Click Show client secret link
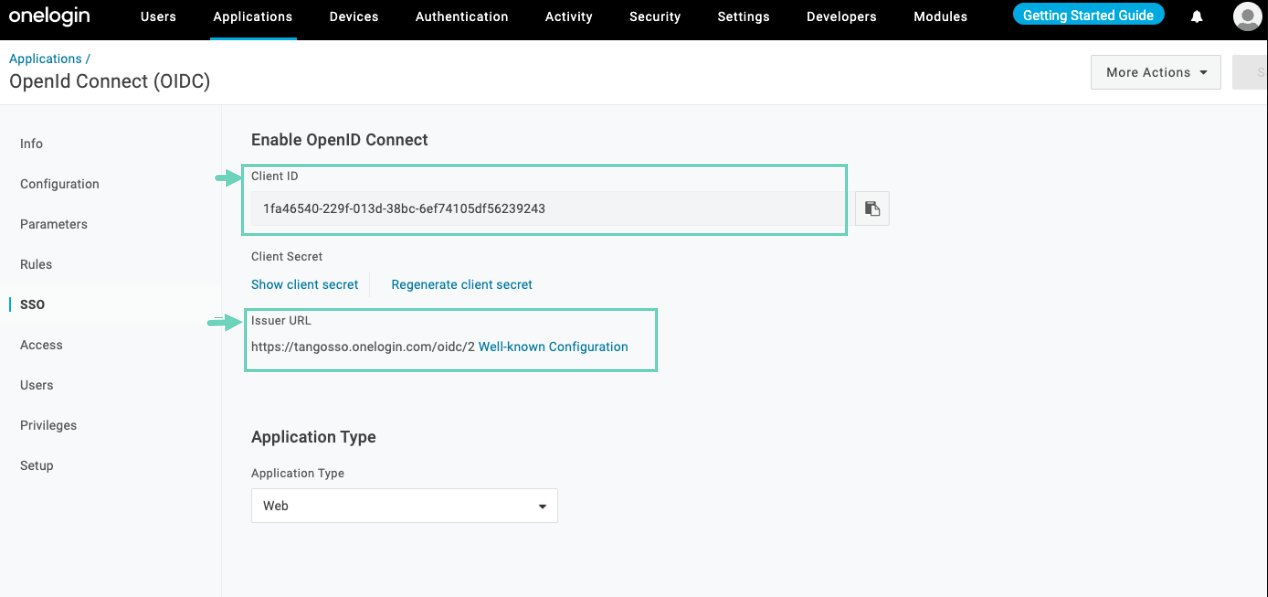This screenshot has width=1268, height=597. 304,285
